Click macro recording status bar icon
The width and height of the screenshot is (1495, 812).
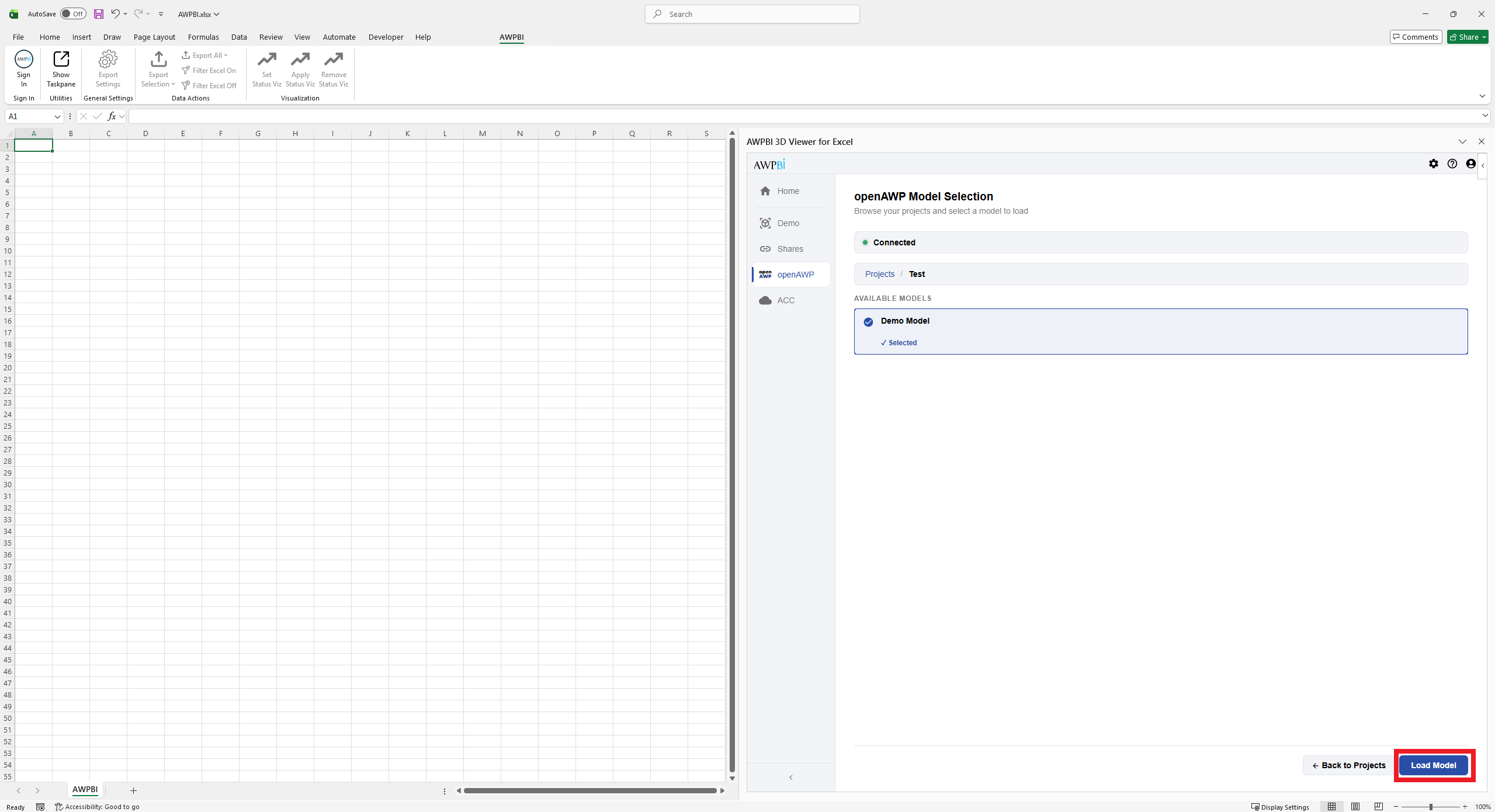(40, 807)
